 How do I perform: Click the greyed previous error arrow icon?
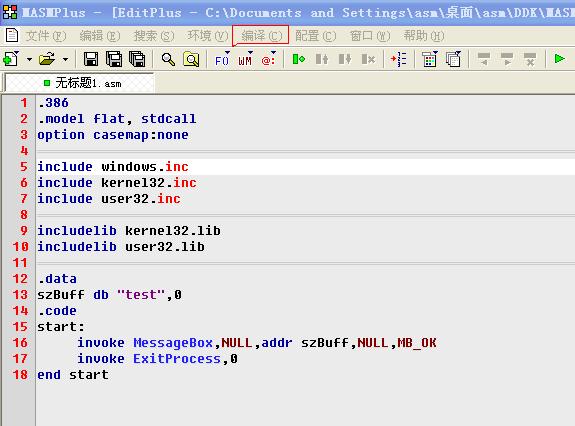[484, 59]
